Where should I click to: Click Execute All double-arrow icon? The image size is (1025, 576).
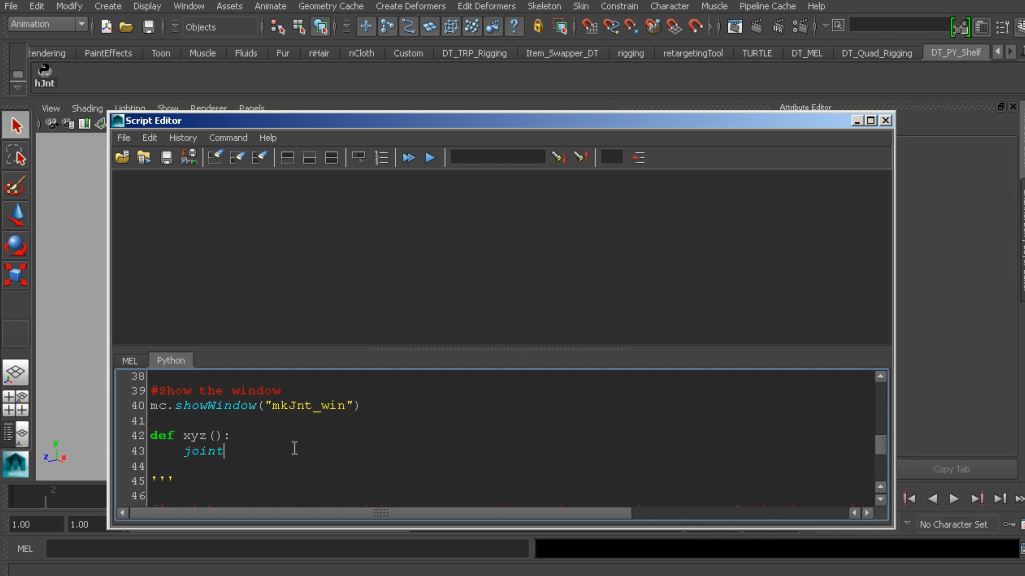click(409, 158)
